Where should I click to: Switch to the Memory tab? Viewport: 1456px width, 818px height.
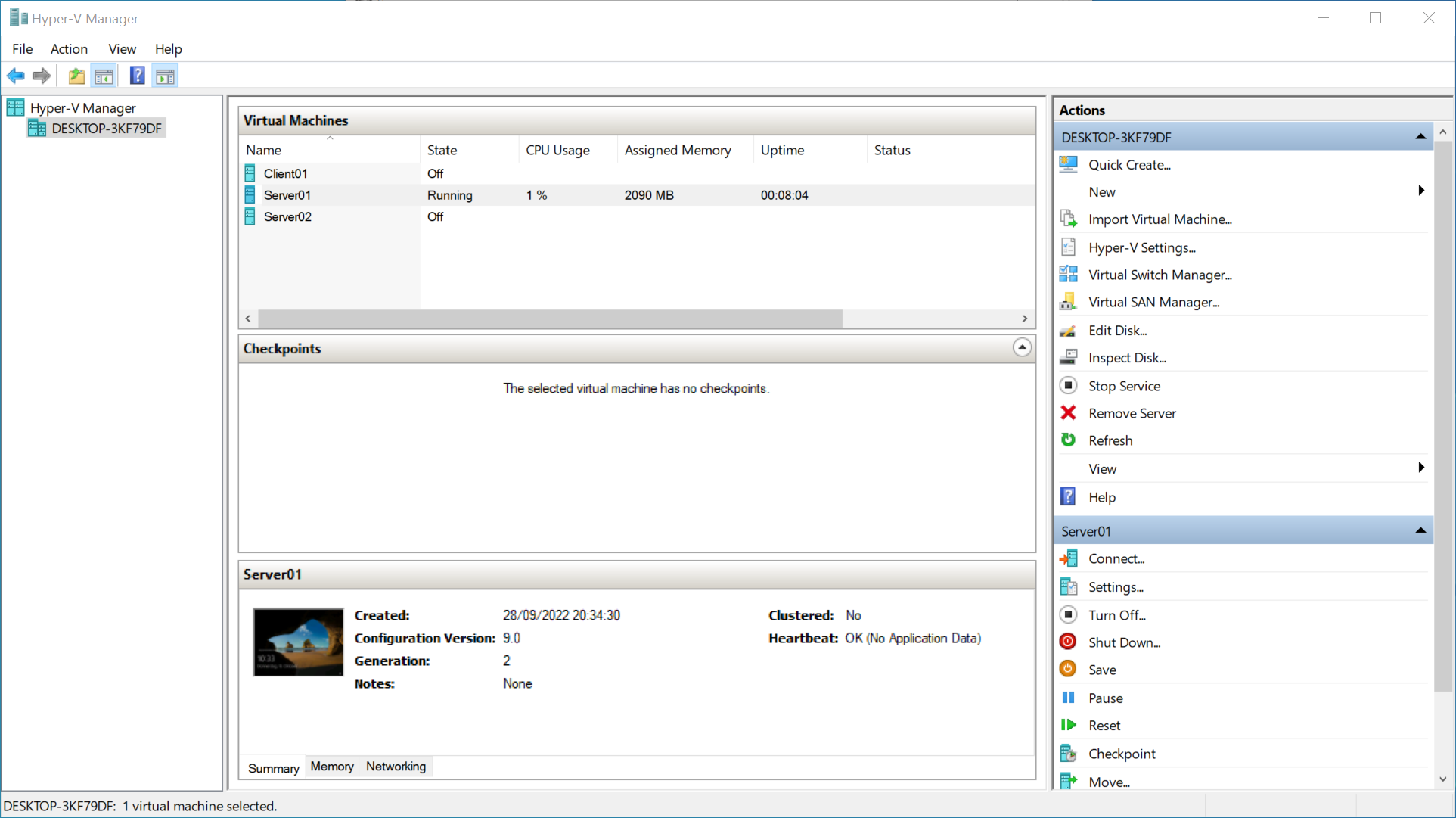[332, 767]
